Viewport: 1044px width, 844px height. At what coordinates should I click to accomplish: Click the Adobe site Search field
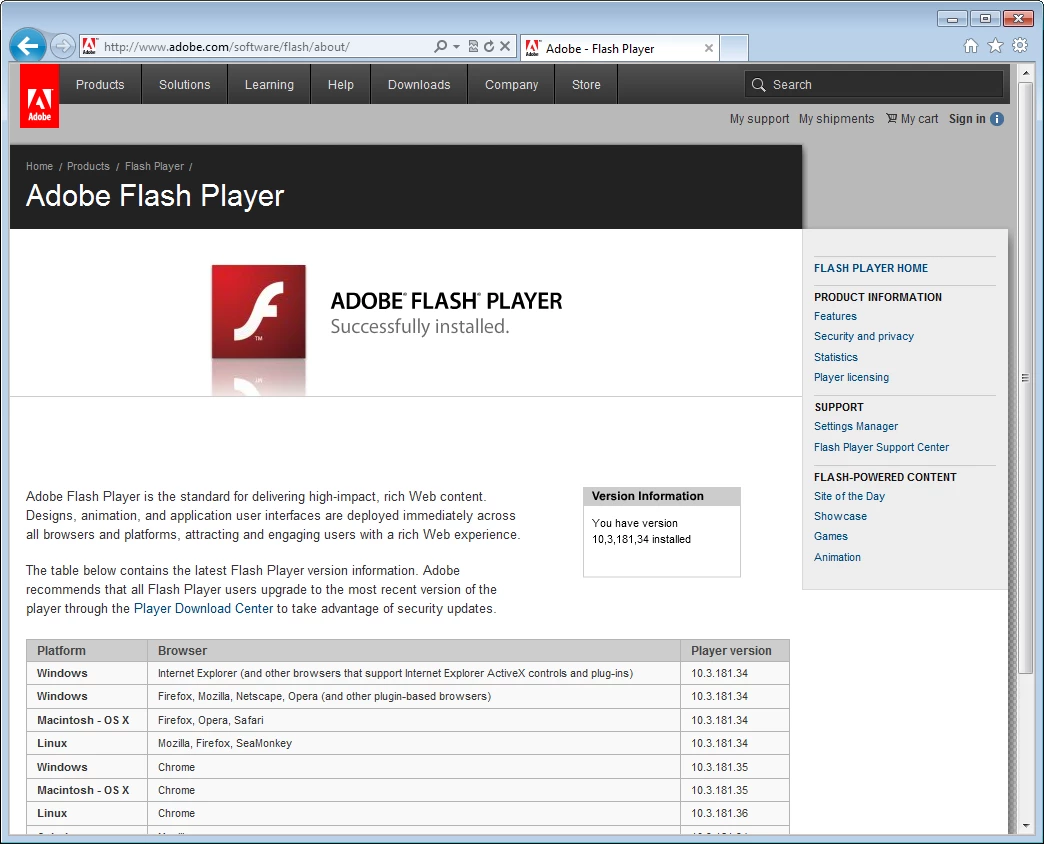coord(874,85)
